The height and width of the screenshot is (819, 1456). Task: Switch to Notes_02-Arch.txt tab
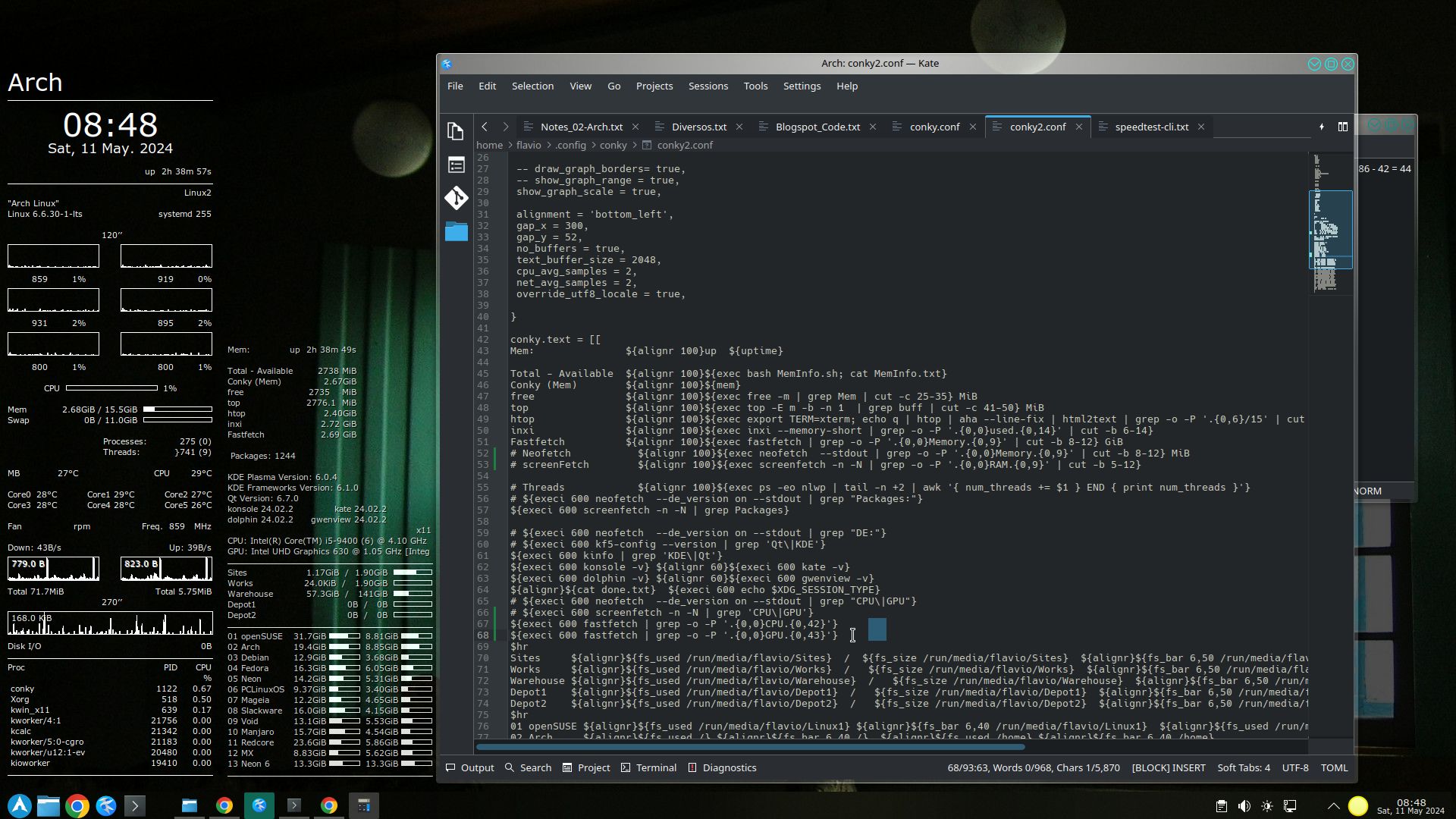point(581,127)
